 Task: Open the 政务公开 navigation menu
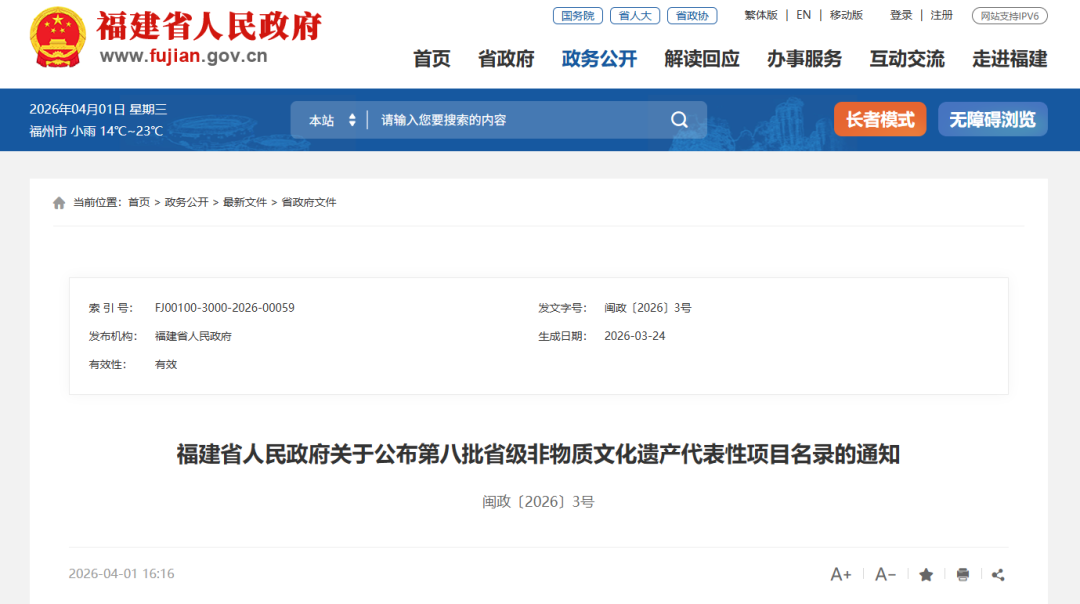598,59
